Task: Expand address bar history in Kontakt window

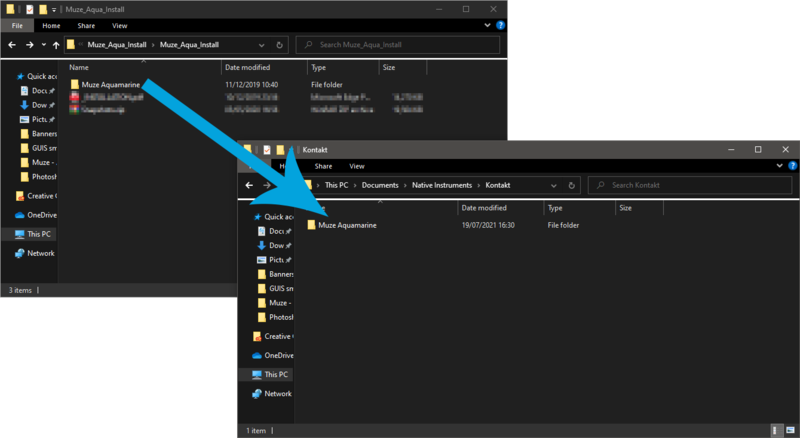Action: tap(554, 186)
